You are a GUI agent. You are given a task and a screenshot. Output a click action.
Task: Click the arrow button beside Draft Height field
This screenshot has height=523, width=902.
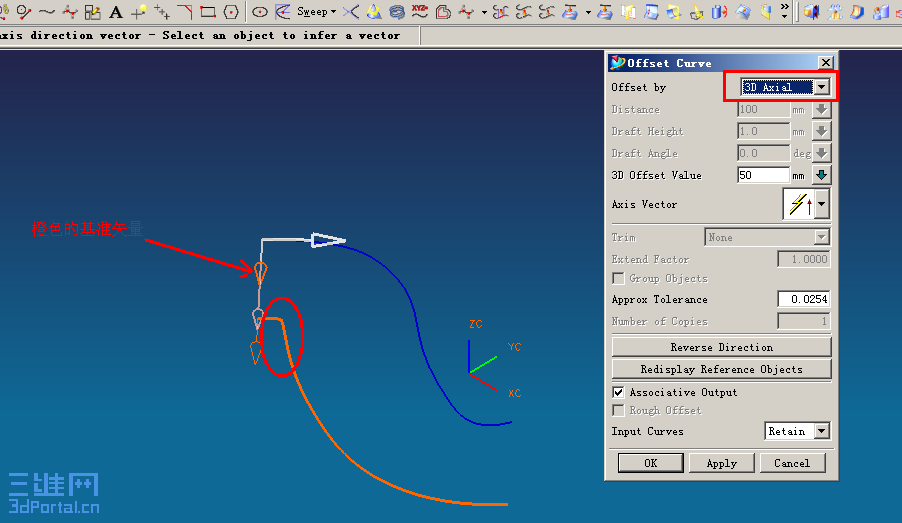tap(821, 131)
